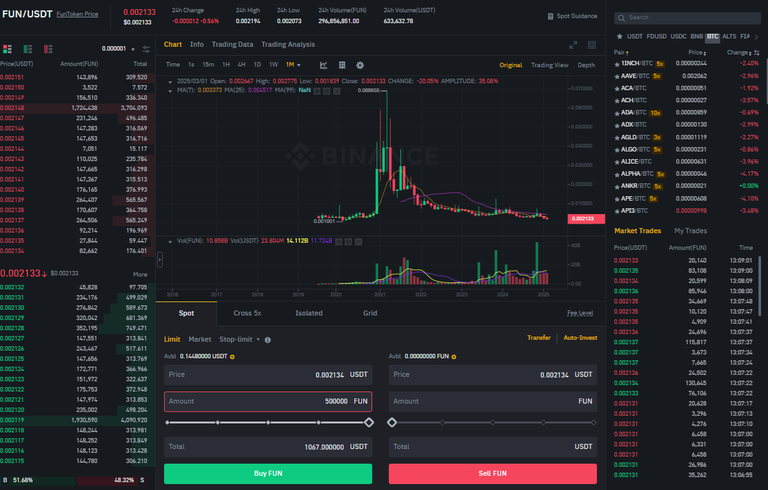The width and height of the screenshot is (768, 490).
Task: Switch to Cross 5x margin tab
Action: (x=247, y=313)
